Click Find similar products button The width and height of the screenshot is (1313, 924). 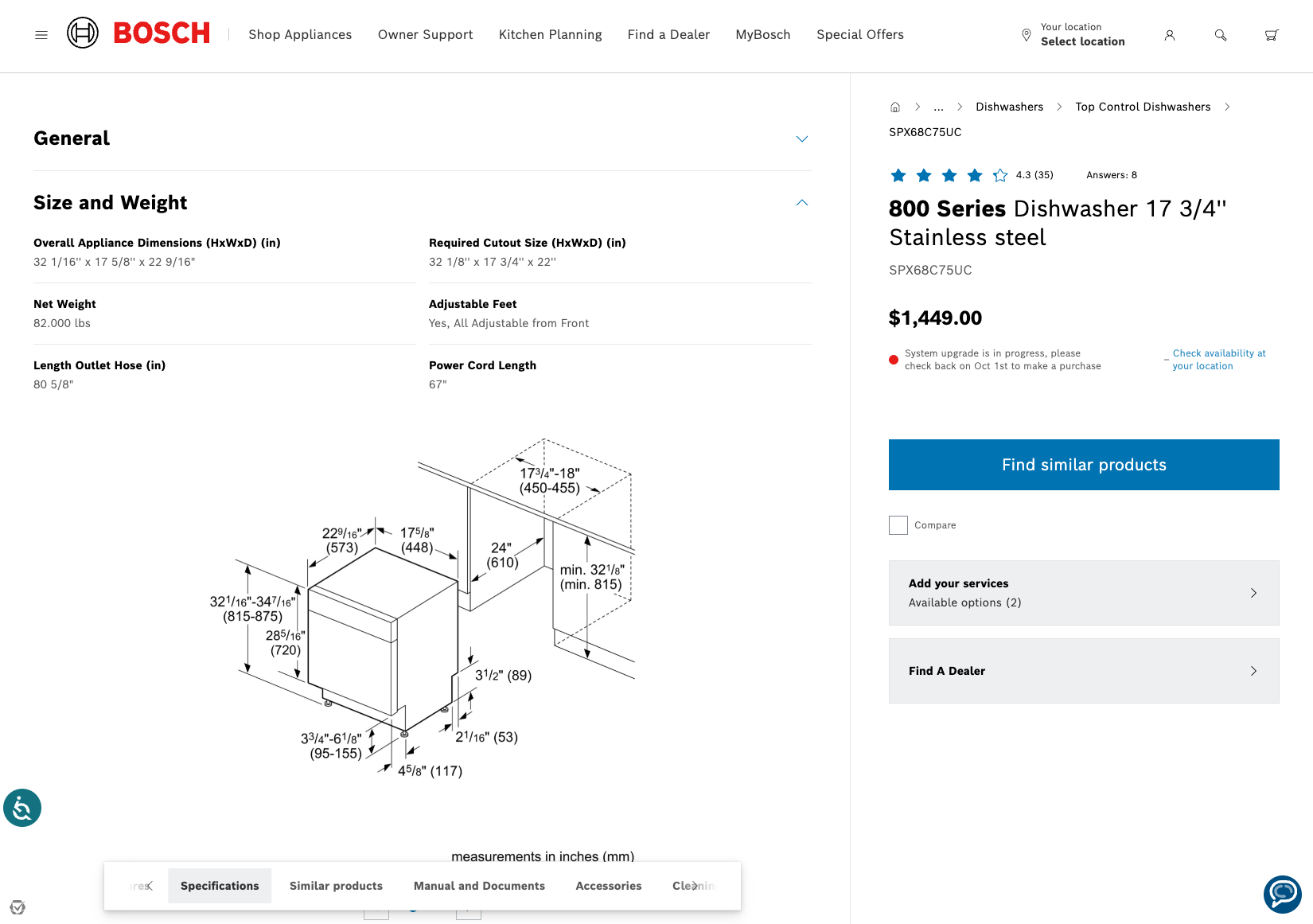[x=1083, y=465]
